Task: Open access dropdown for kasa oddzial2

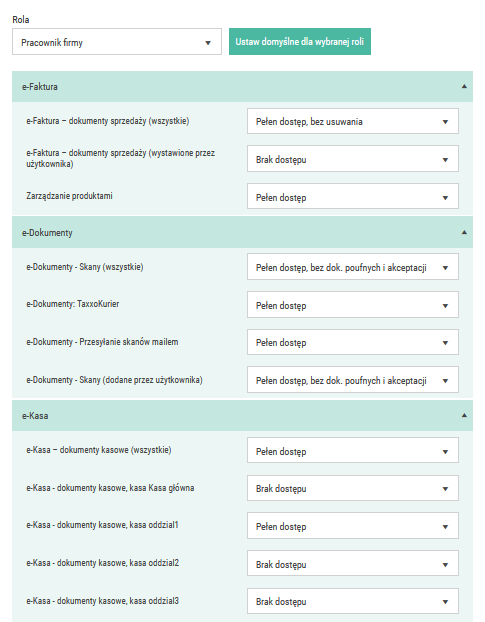Action: coord(353,564)
